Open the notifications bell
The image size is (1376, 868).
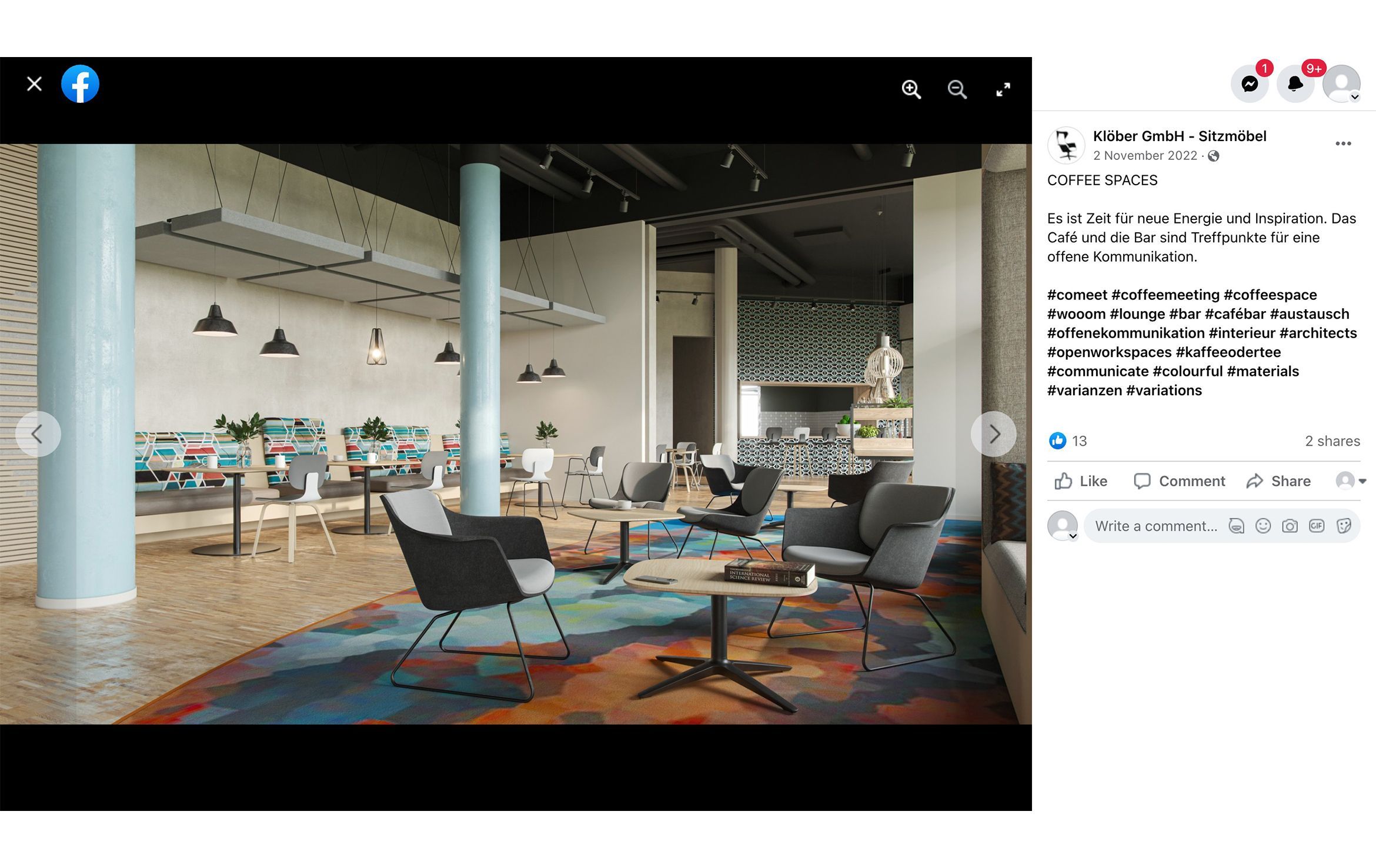1296,84
